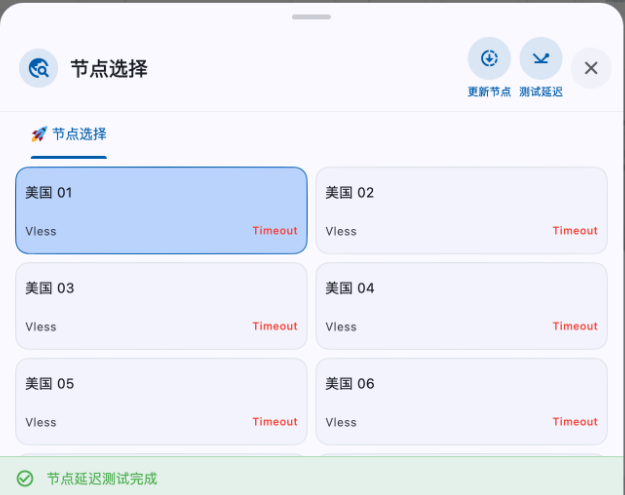625x495 pixels.
Task: Click the Timeout status of 美国 04
Action: [575, 326]
